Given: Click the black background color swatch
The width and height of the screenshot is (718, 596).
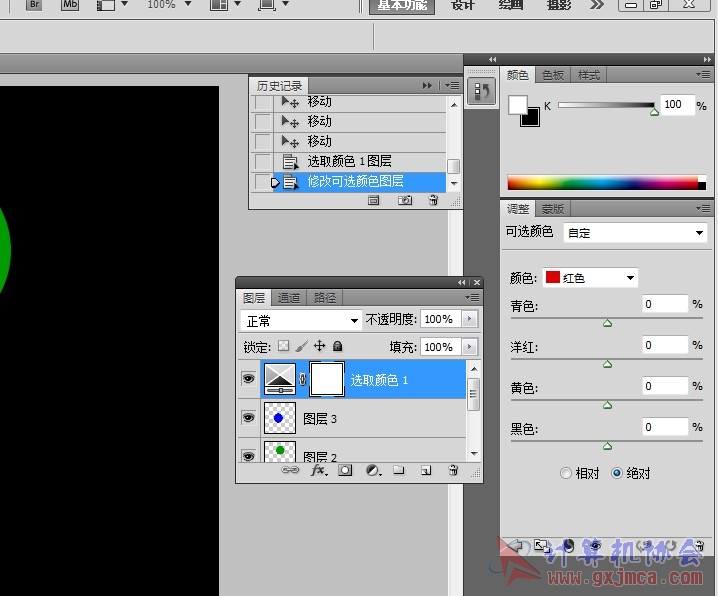Looking at the screenshot, I should point(532,118).
